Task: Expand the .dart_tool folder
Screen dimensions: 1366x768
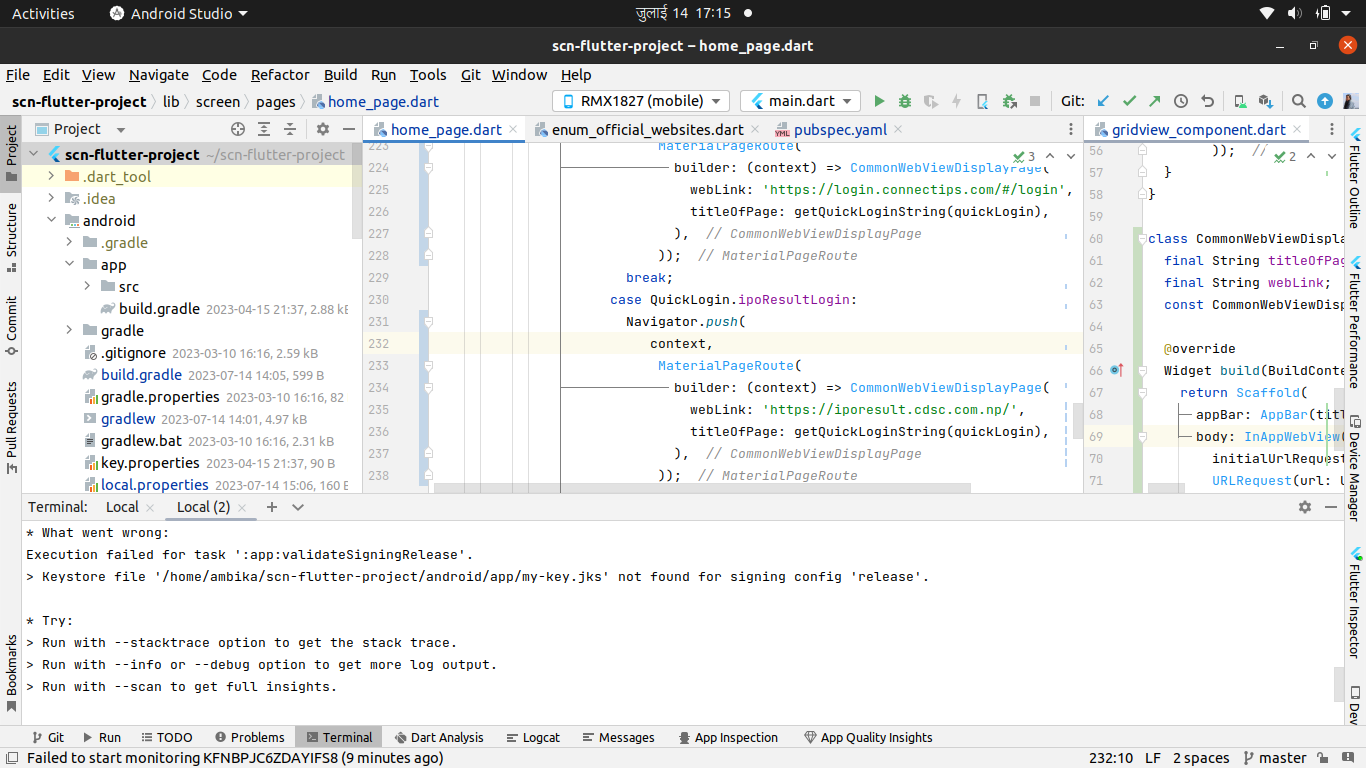Action: coord(52,177)
